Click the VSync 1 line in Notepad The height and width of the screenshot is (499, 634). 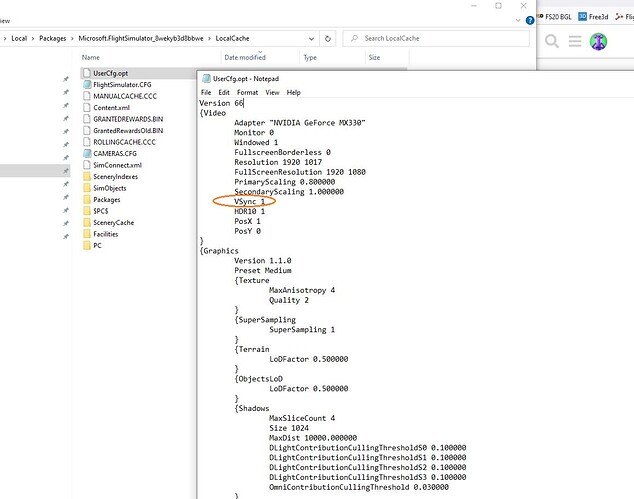click(249, 201)
